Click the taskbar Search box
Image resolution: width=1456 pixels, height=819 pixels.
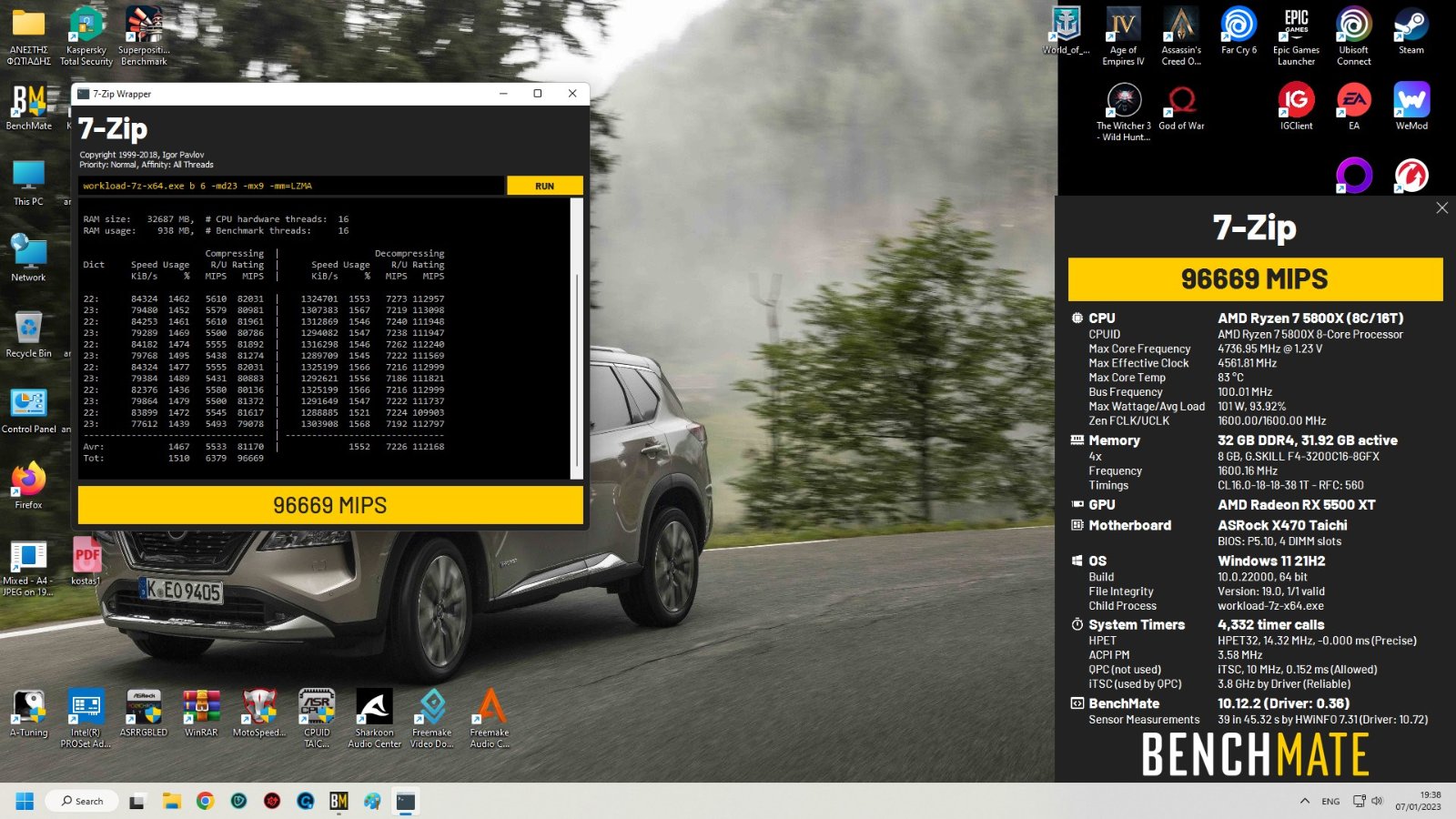click(x=83, y=801)
